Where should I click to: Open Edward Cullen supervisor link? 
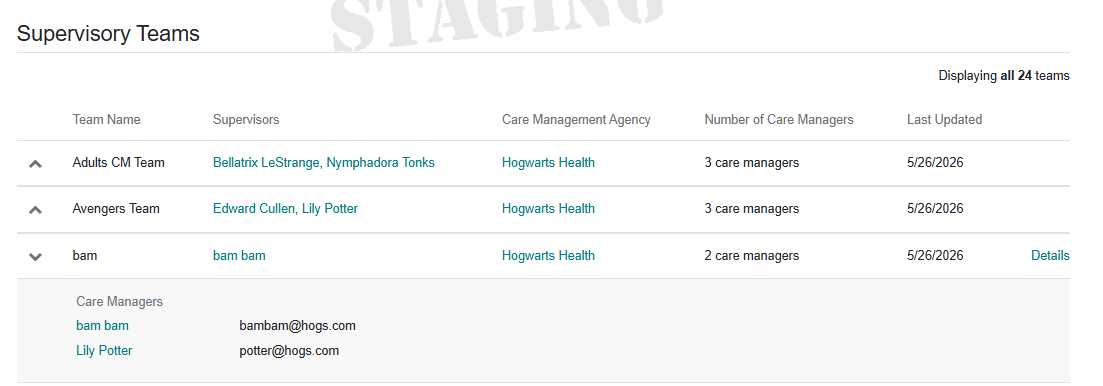[254, 209]
